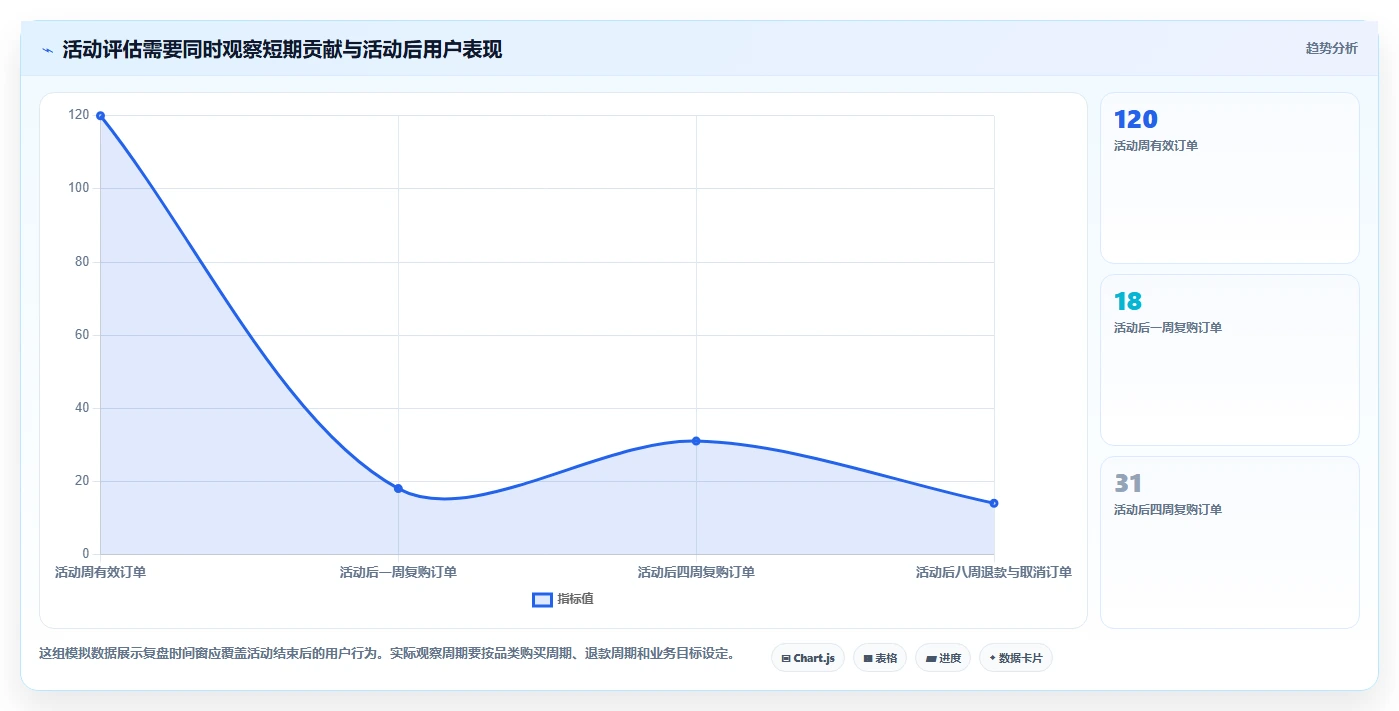Click the footer note starting 这组模拟数据展示
This screenshot has width=1399, height=711.
389,654
